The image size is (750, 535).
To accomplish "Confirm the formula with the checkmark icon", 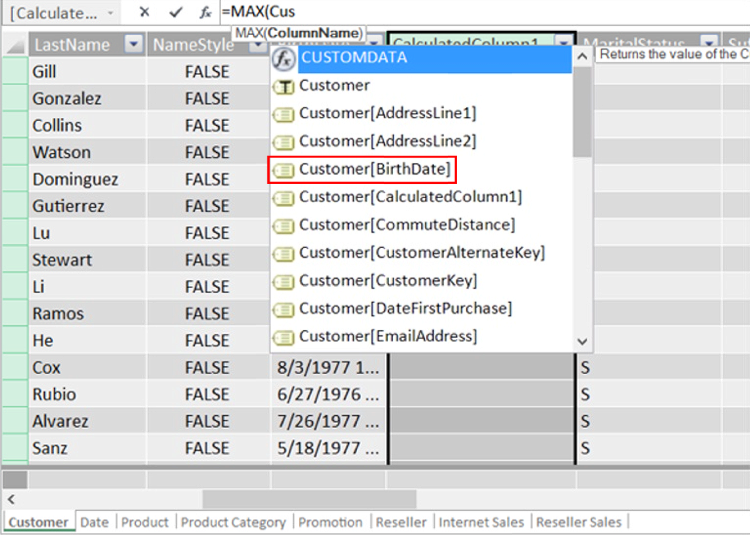I will tap(176, 12).
